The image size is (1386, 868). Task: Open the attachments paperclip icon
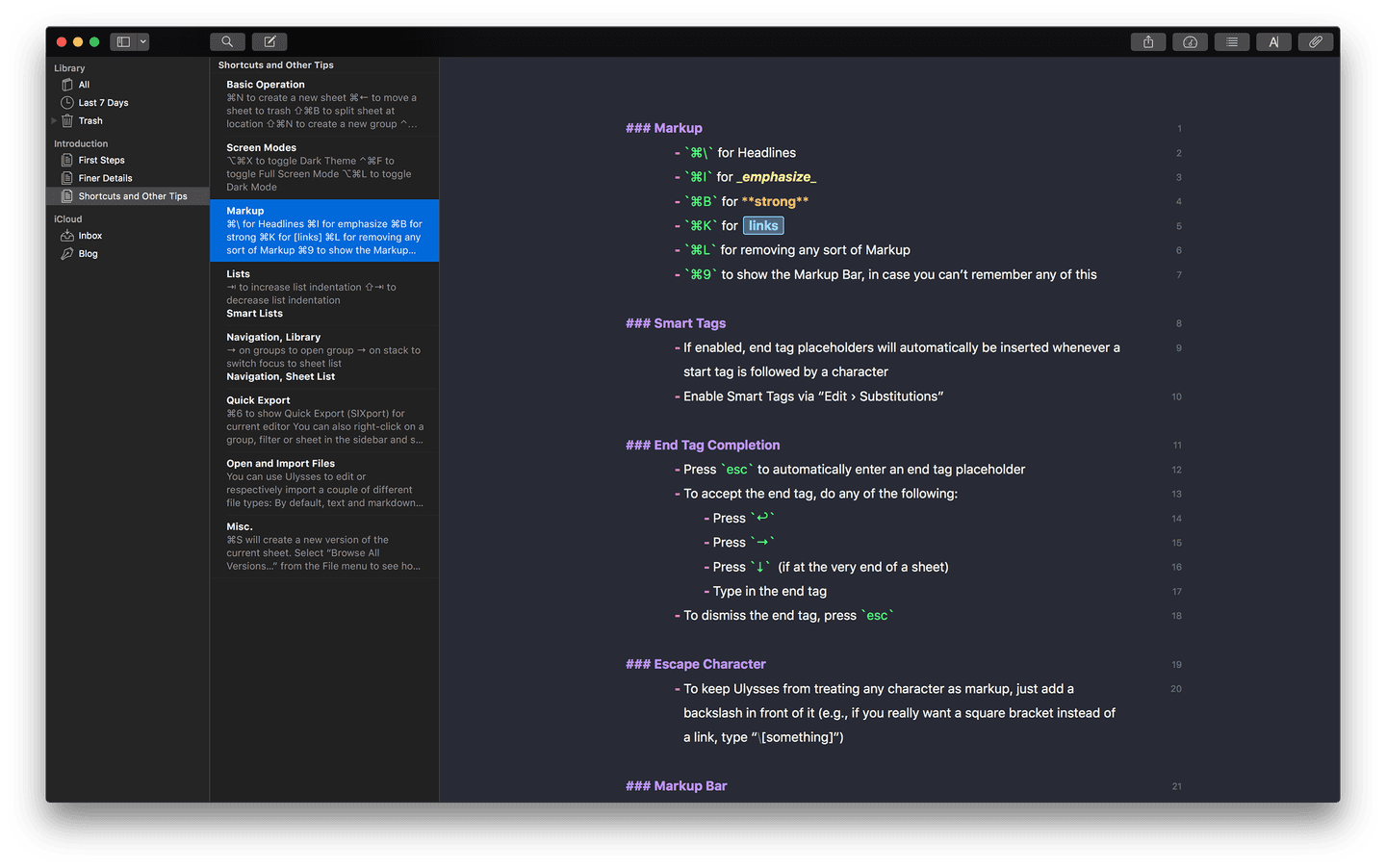tap(1316, 41)
